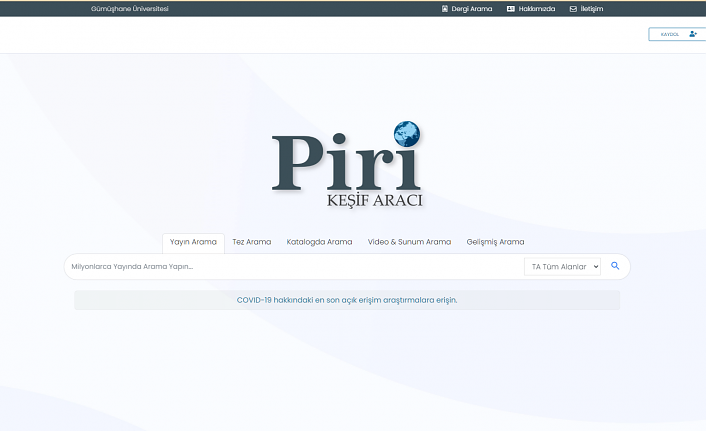Click the magnifying glass search icon
The width and height of the screenshot is (706, 431).
[x=615, y=266]
